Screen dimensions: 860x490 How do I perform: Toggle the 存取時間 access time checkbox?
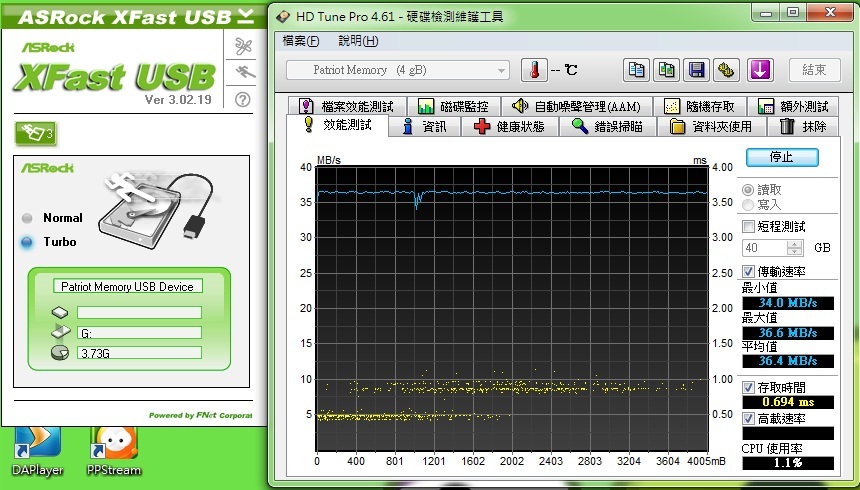pos(748,387)
